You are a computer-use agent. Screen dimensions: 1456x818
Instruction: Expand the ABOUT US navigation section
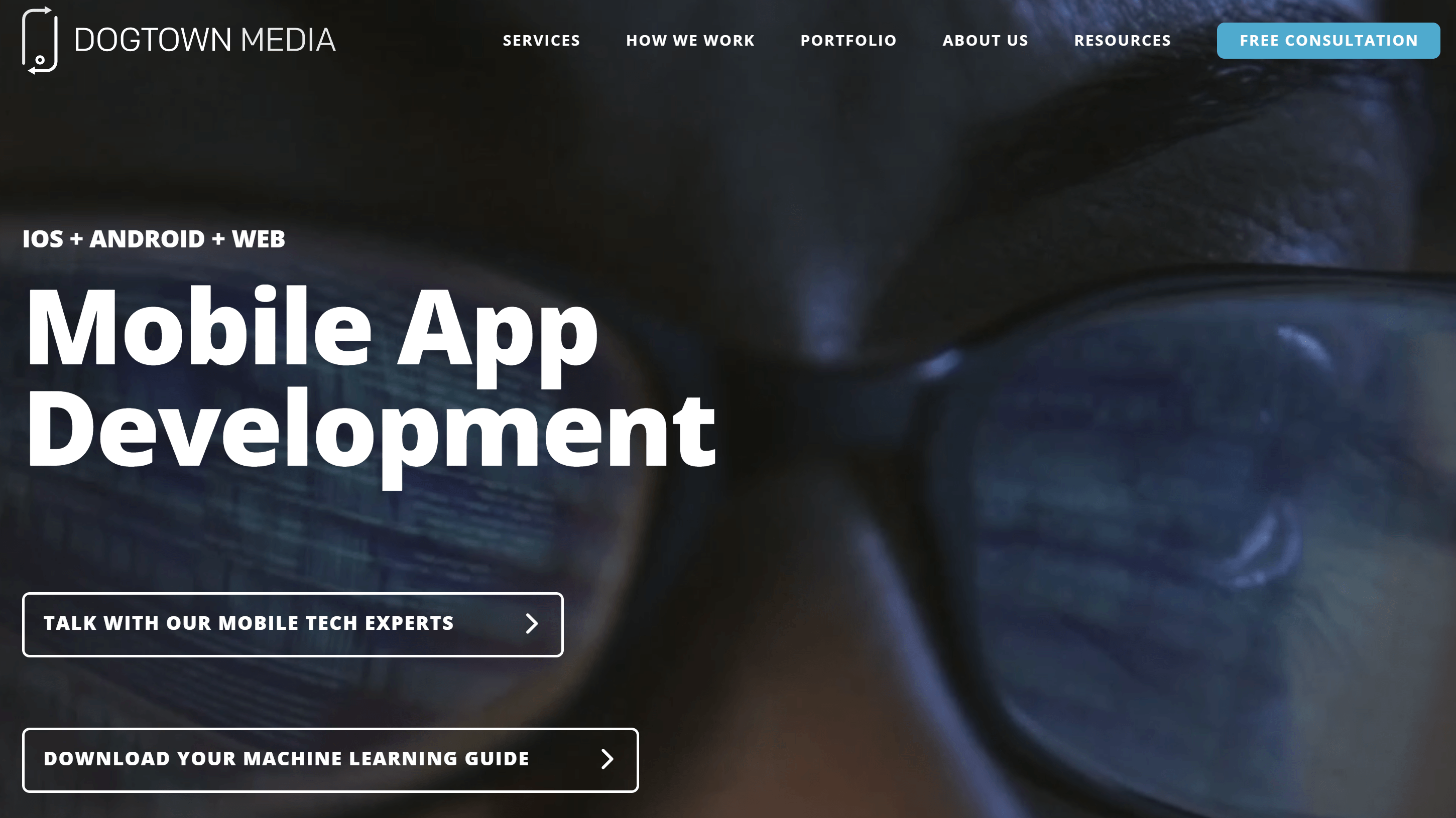985,40
